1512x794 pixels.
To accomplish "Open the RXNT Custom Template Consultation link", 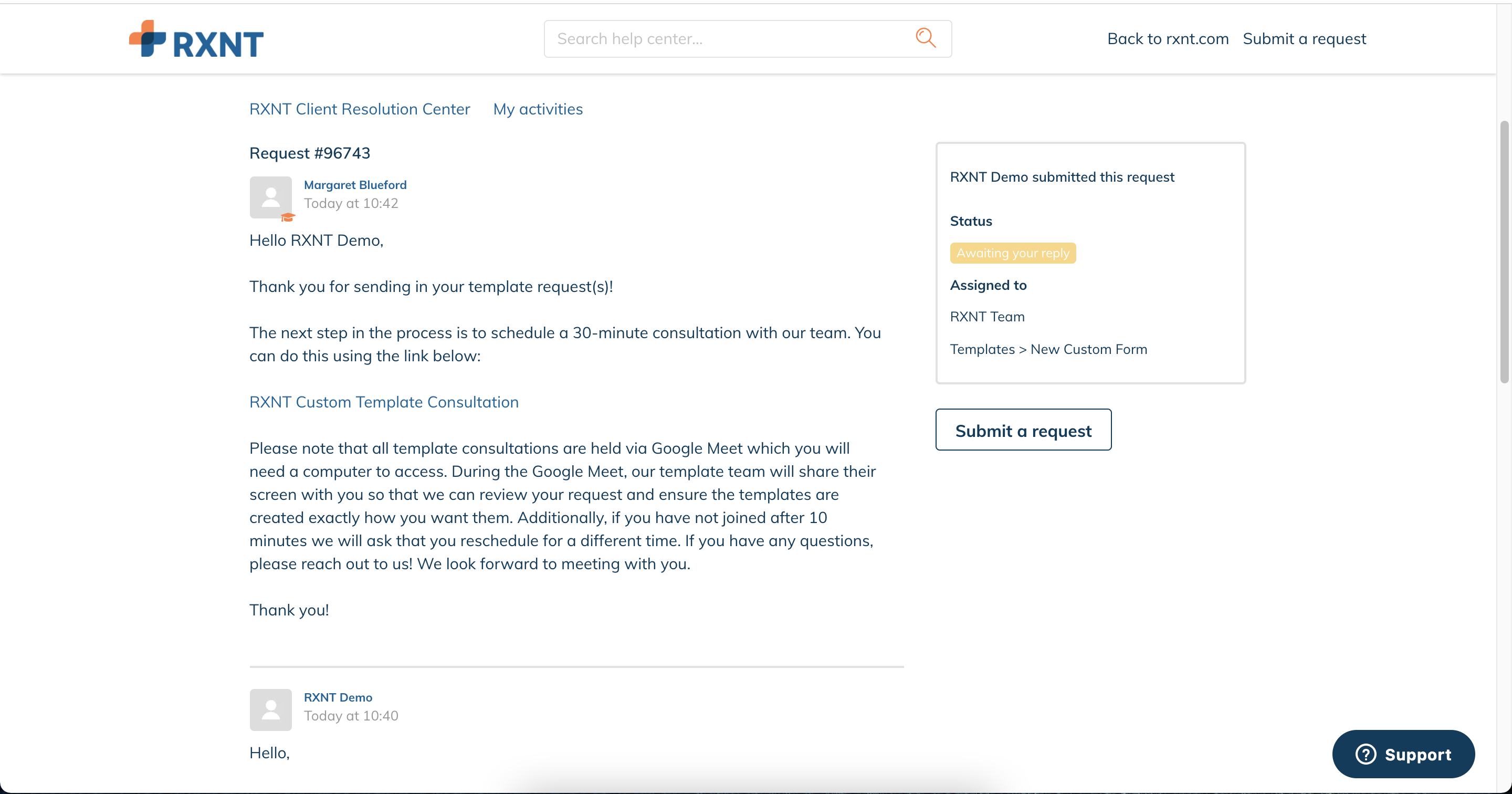I will tap(384, 402).
